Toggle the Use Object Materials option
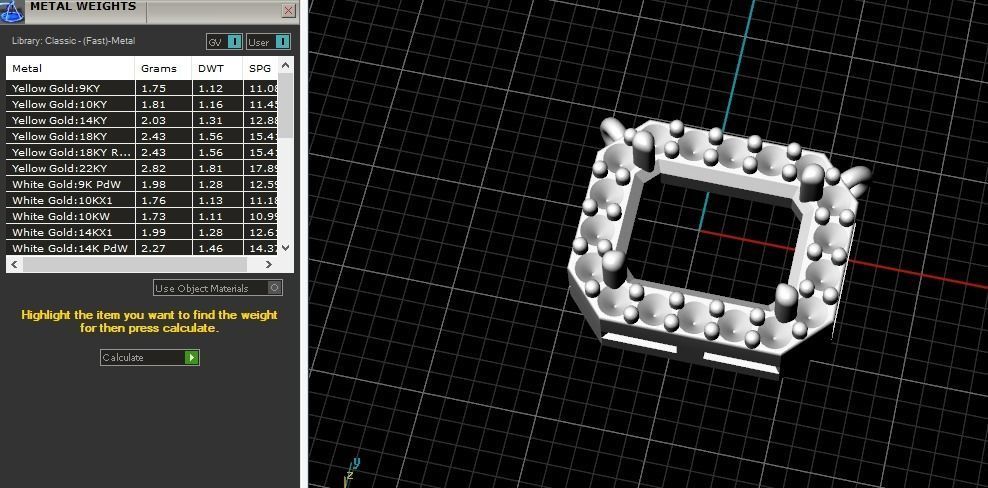988x488 pixels. click(x=218, y=288)
